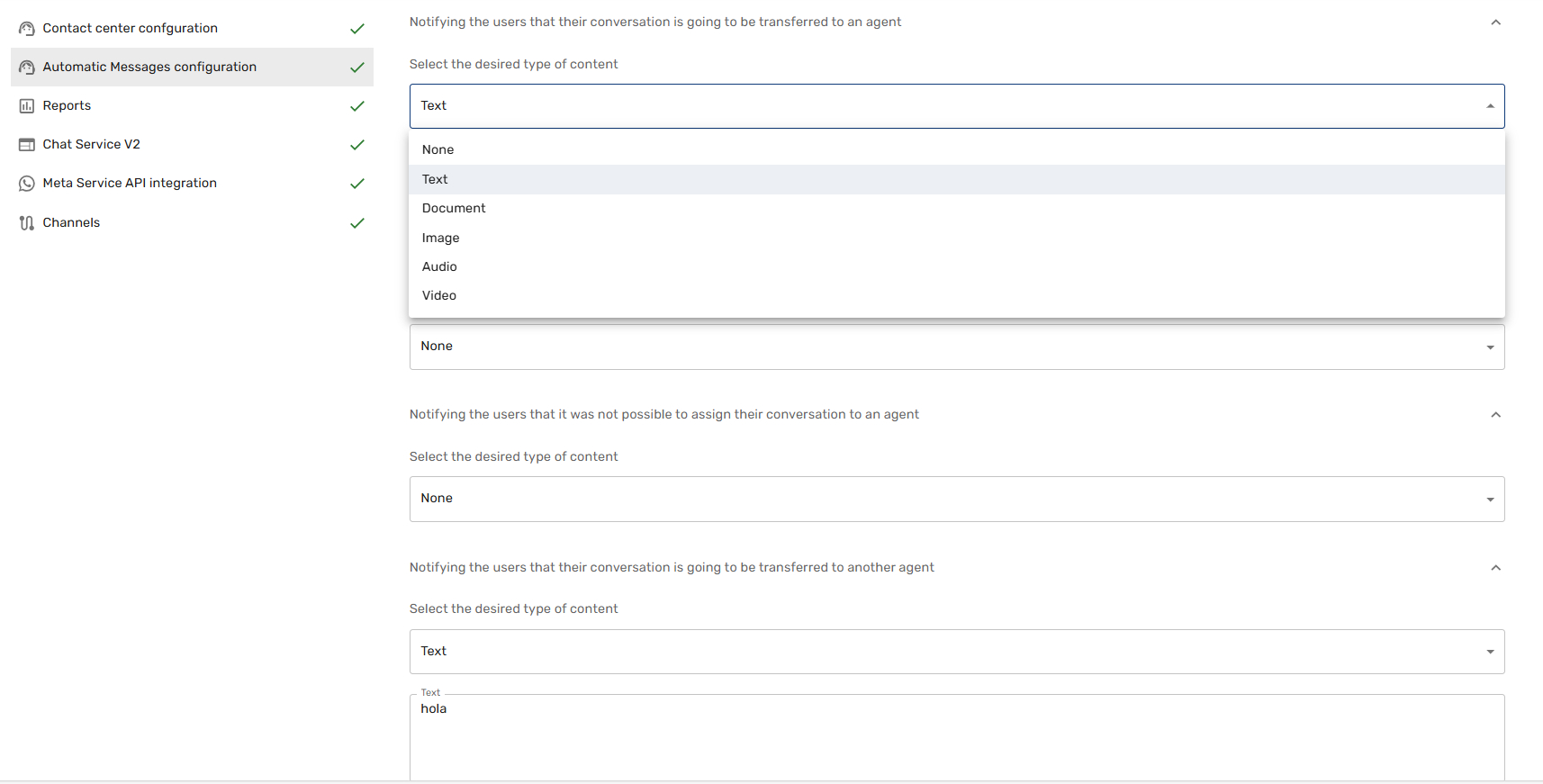Viewport: 1543px width, 784px height.
Task: Collapse the not possible to assign section
Action: click(1495, 415)
